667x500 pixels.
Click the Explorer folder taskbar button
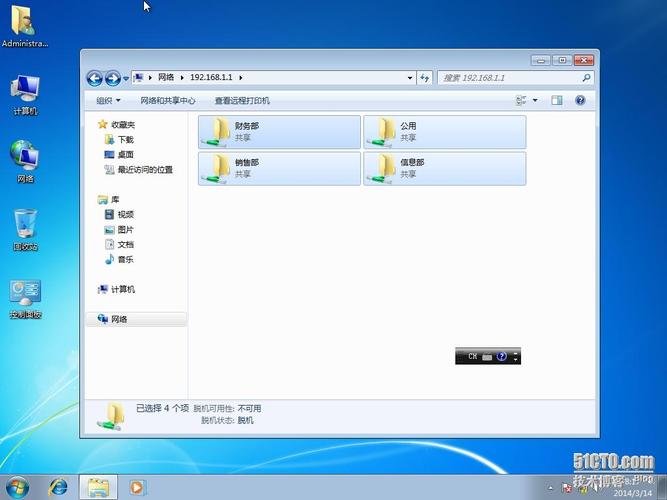coord(98,488)
